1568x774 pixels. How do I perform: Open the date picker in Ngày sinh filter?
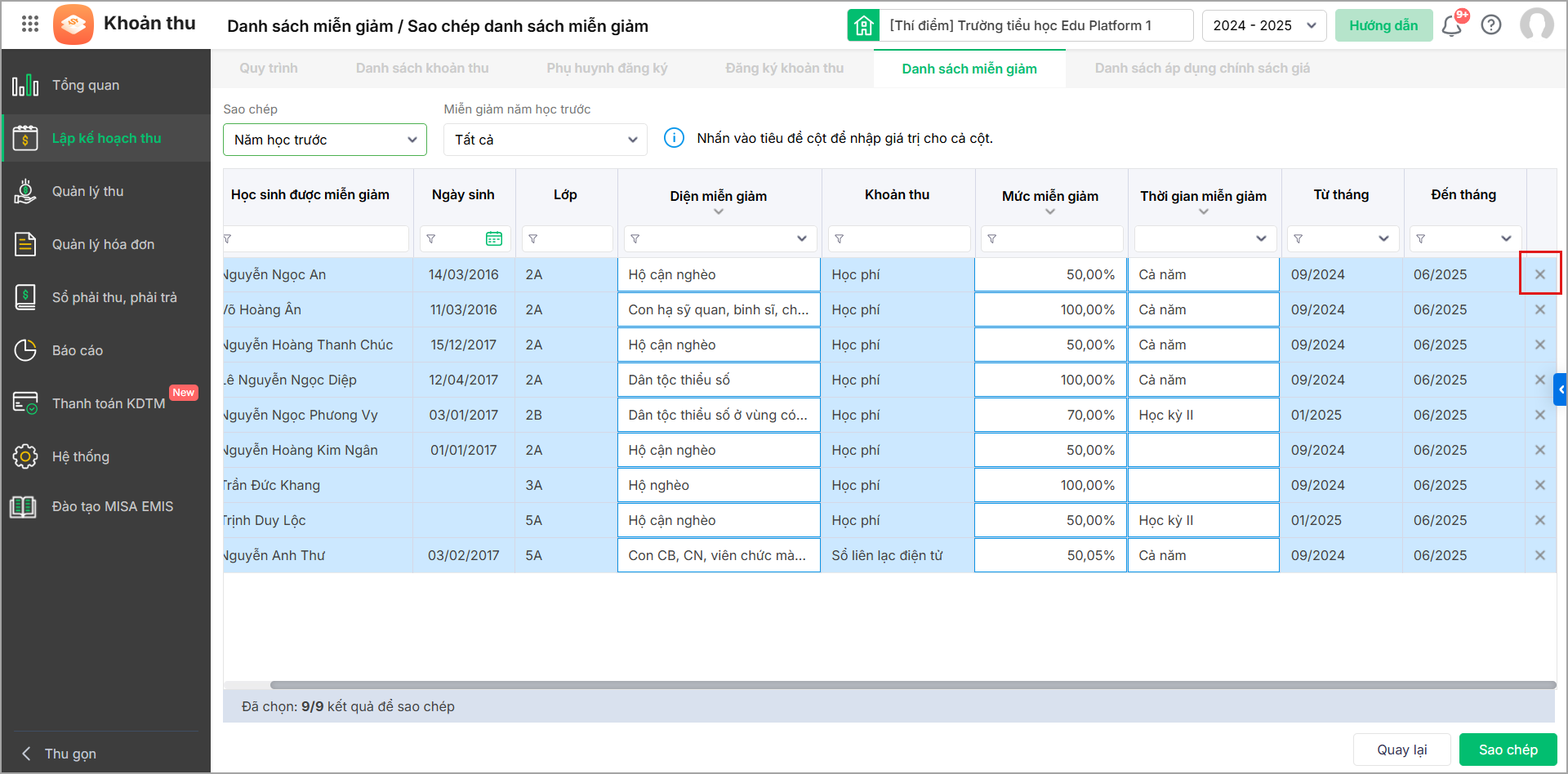tap(494, 238)
